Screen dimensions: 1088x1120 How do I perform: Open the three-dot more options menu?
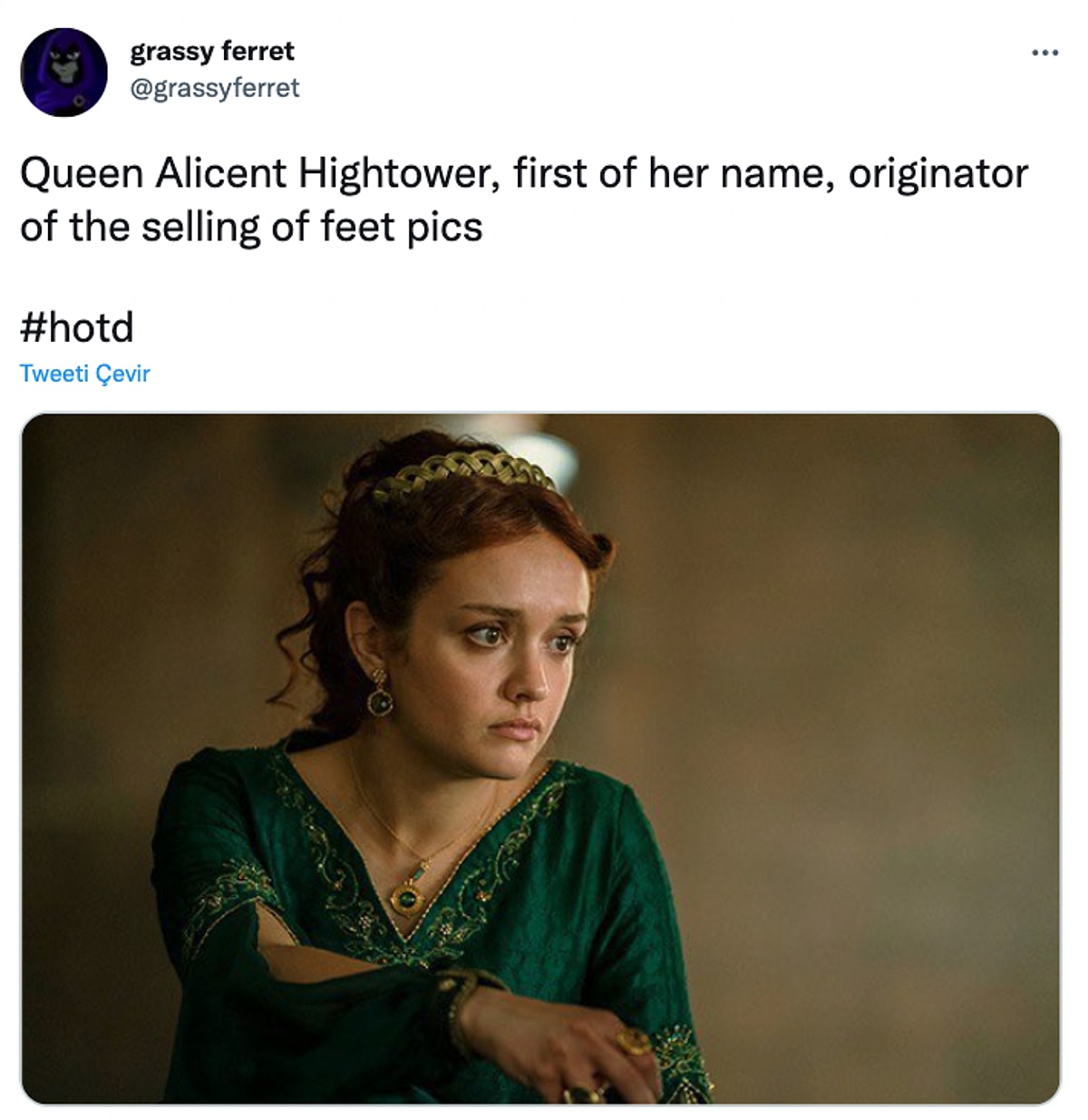click(x=1044, y=54)
